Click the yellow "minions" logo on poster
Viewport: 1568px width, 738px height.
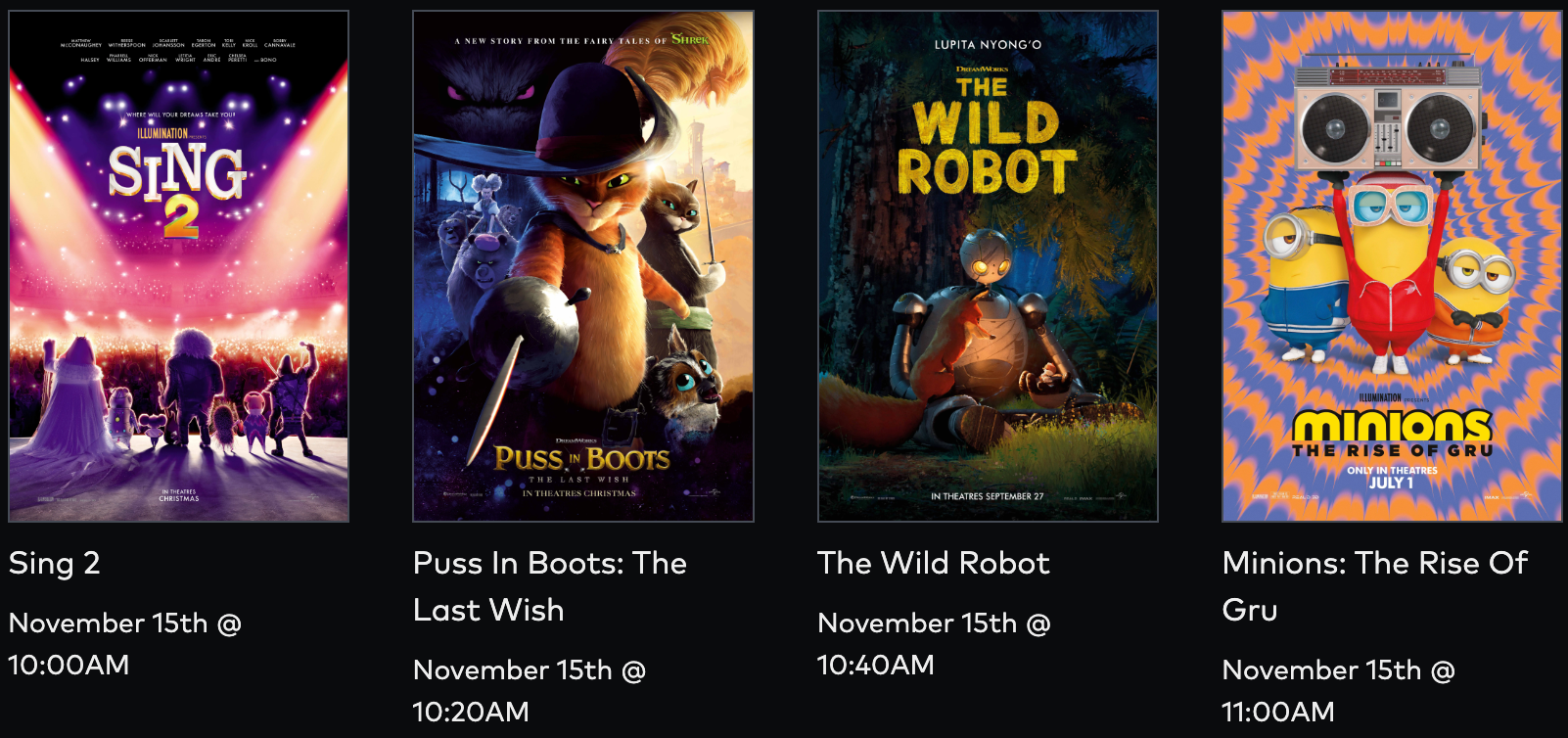(x=1392, y=427)
